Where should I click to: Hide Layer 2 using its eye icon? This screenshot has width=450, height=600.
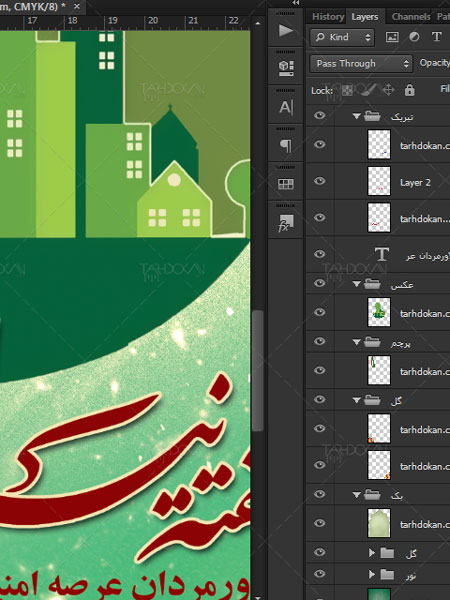(x=320, y=181)
